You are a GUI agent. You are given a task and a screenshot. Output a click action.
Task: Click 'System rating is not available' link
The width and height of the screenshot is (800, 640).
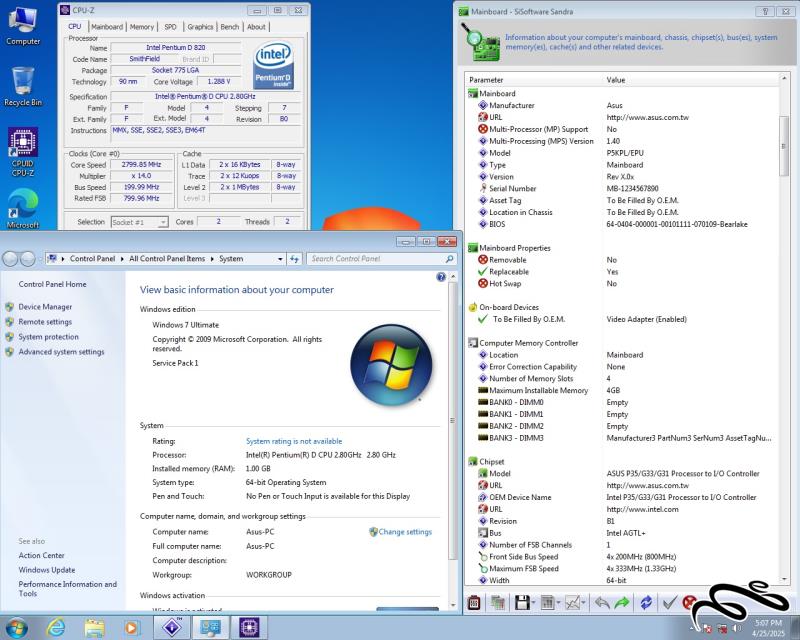pyautogui.click(x=294, y=441)
